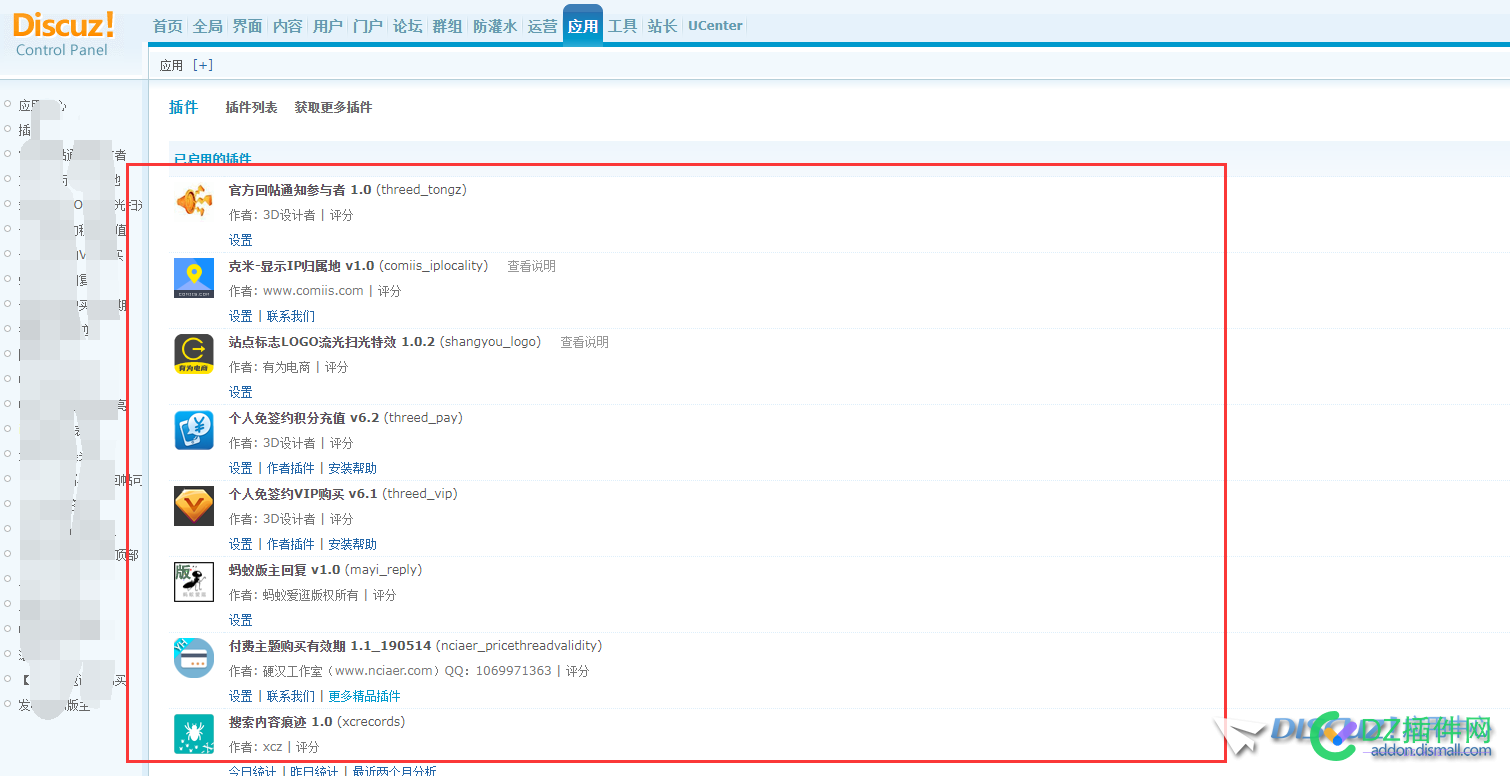The image size is (1510, 776).
Task: Open 设置 for 蚂蚁版主回复 plugin
Action: point(240,620)
